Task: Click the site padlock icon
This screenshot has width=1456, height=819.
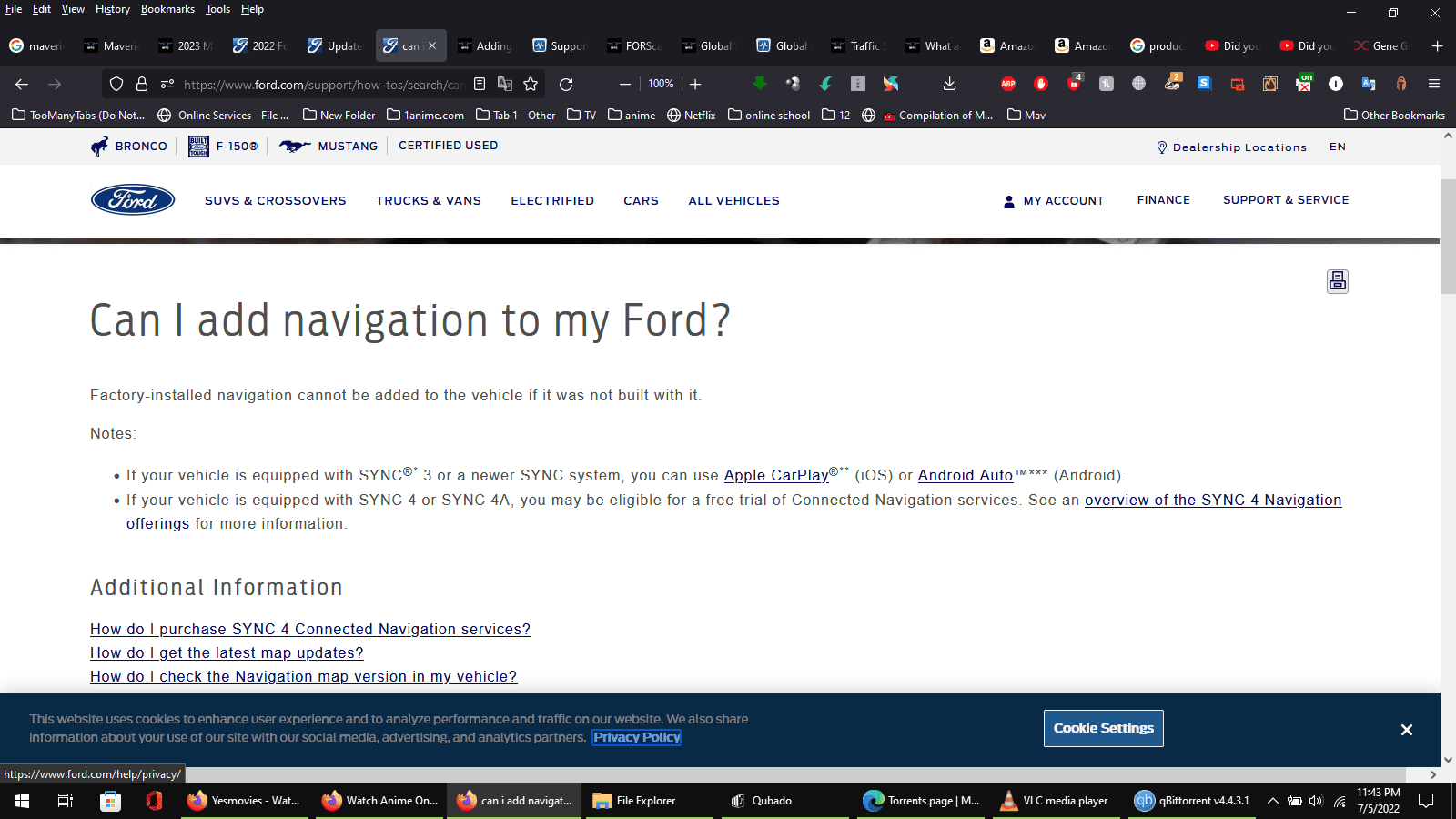Action: (x=142, y=84)
